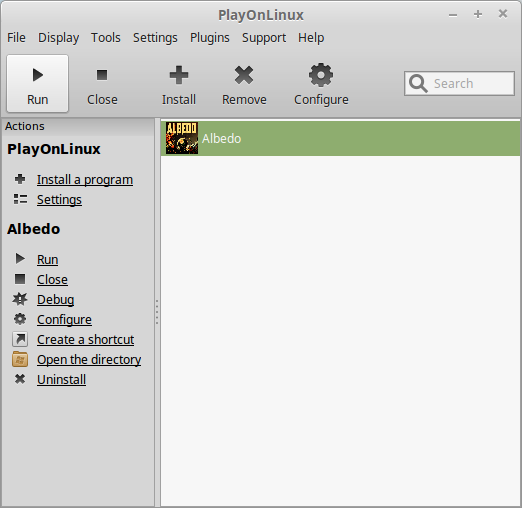Screen dimensions: 522x508
Task: Click the Install plus toolbar button
Action: [x=179, y=83]
